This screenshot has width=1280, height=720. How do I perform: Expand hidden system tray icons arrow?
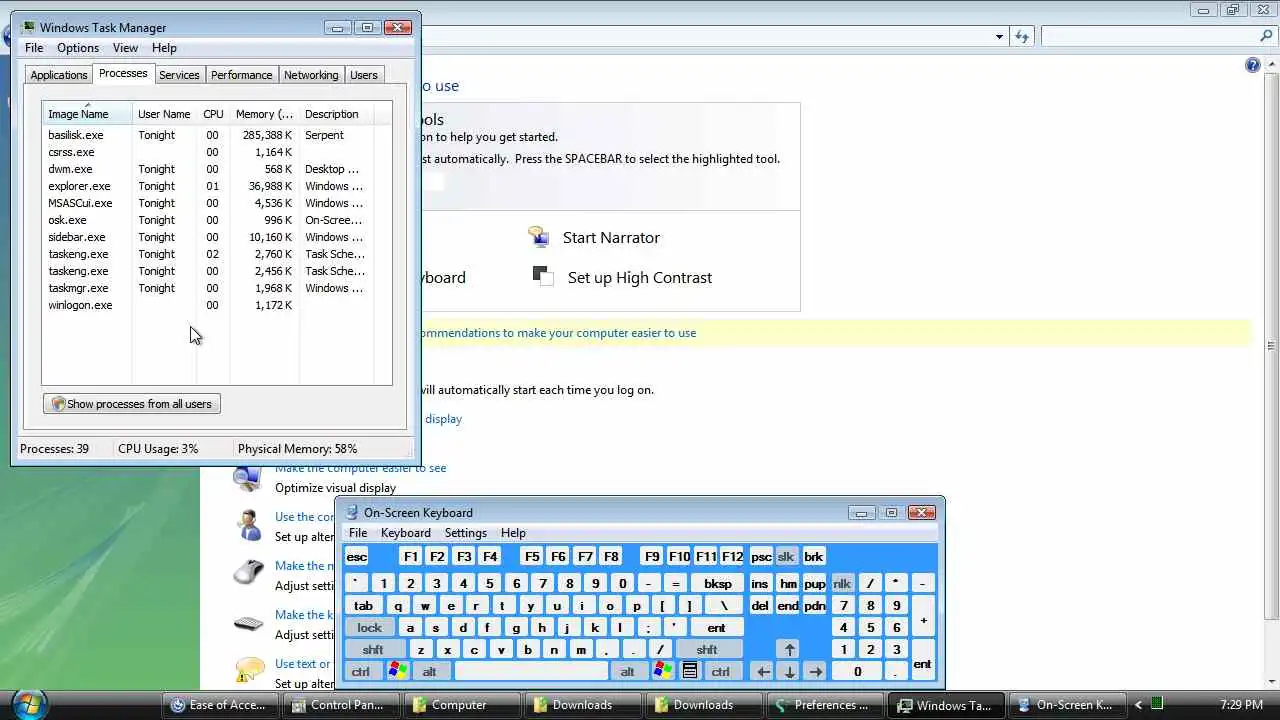(1138, 705)
